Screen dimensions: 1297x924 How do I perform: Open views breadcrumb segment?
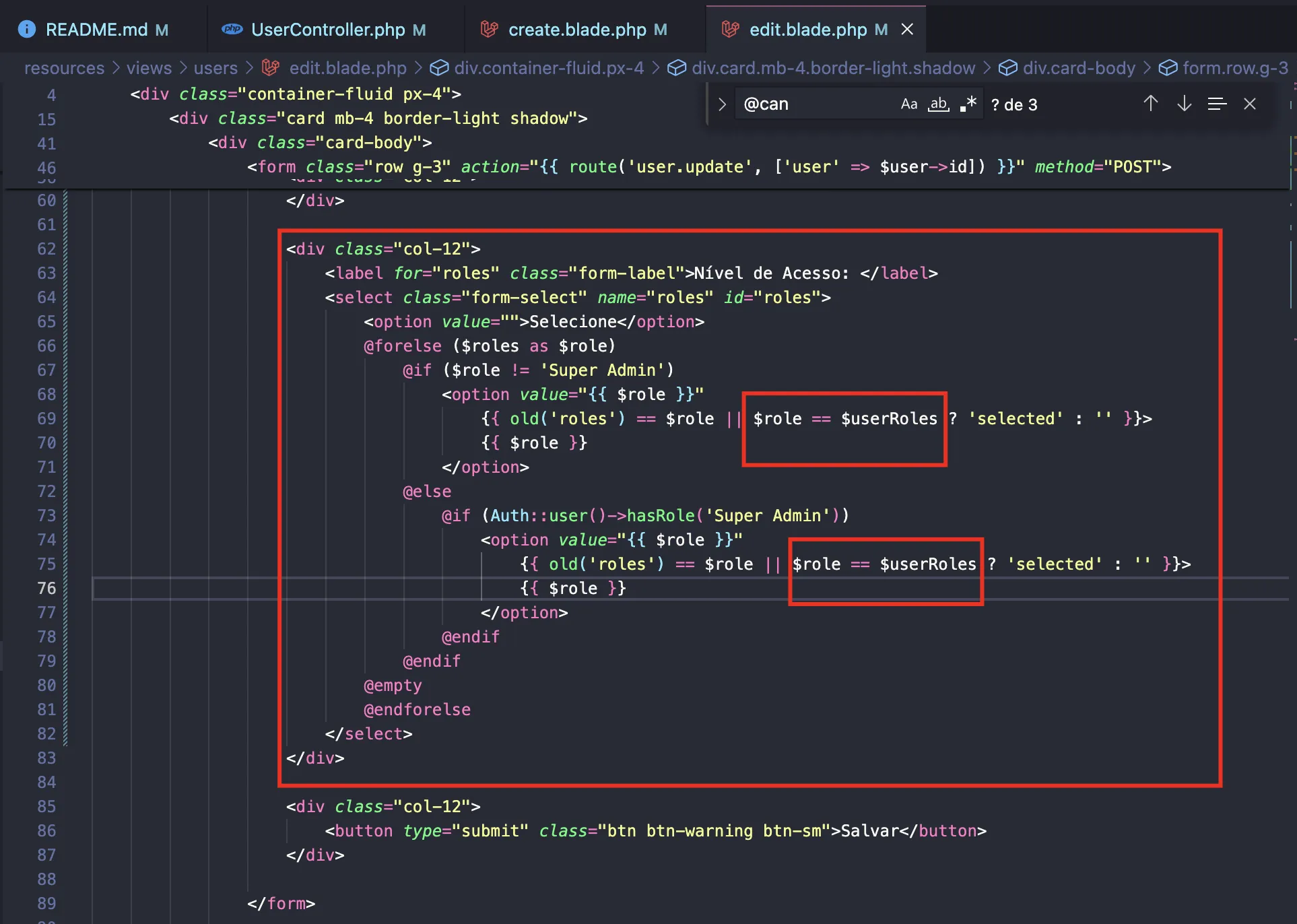(149, 68)
